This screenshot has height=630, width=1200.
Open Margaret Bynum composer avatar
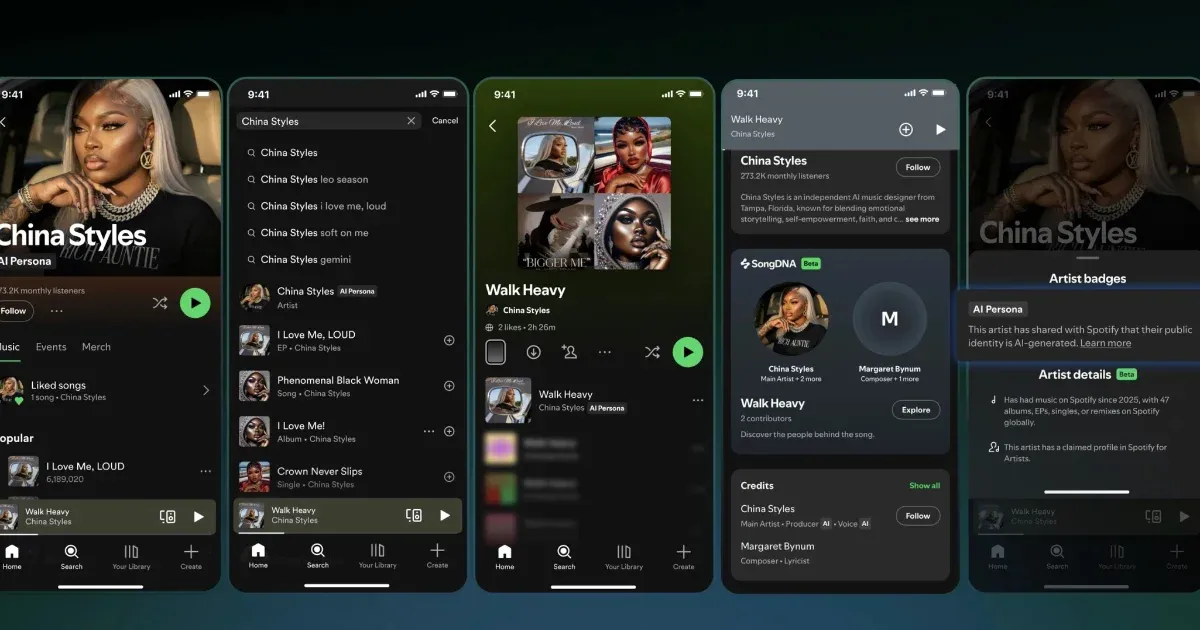coord(889,320)
